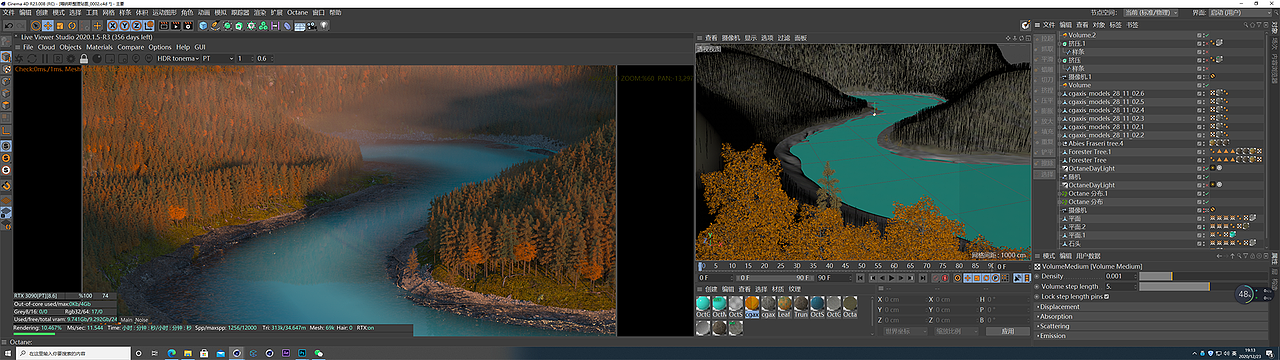Open the 世界坐标 dropdown

(x=905, y=331)
